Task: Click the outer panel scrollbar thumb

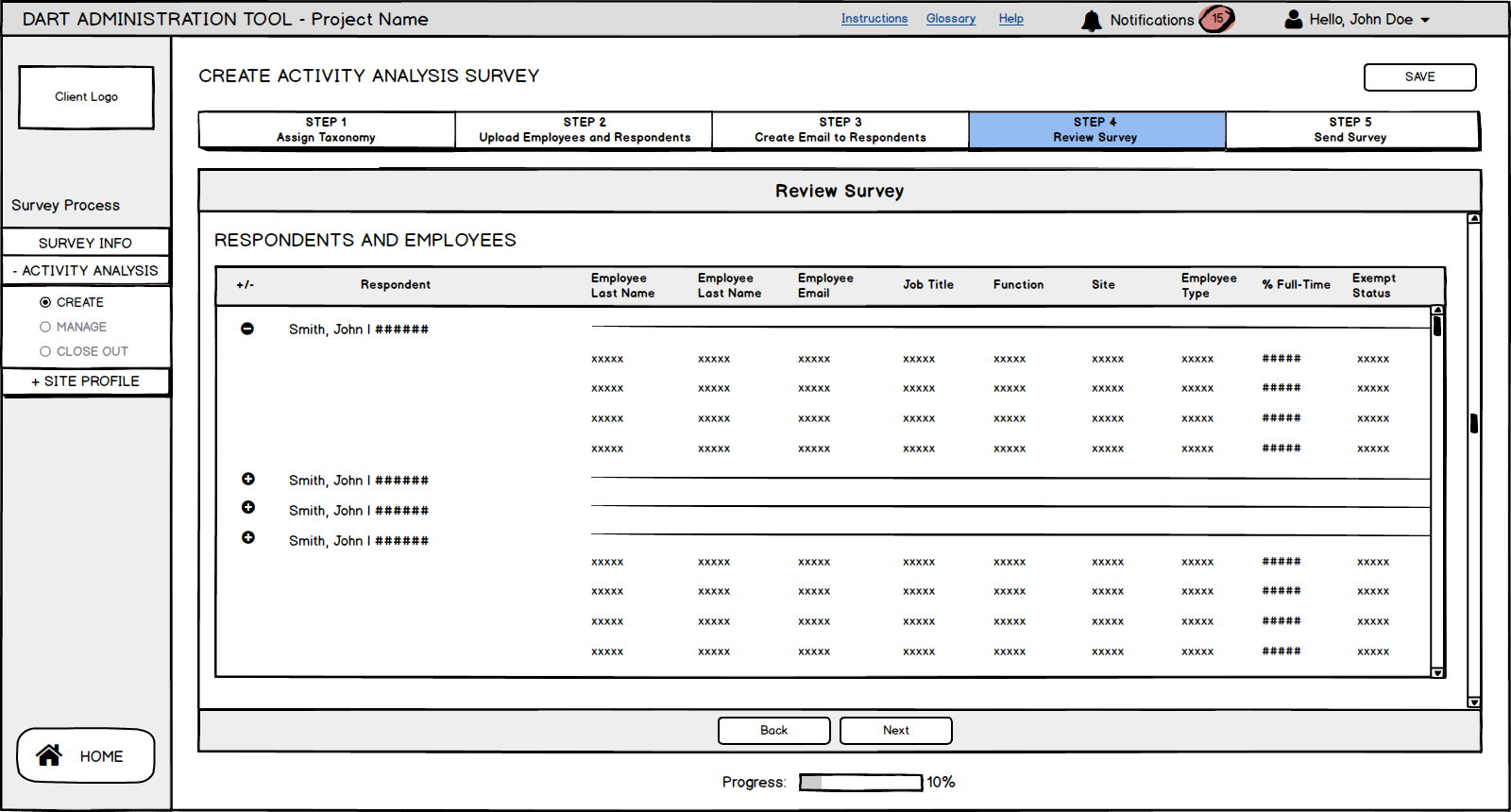Action: click(1474, 423)
